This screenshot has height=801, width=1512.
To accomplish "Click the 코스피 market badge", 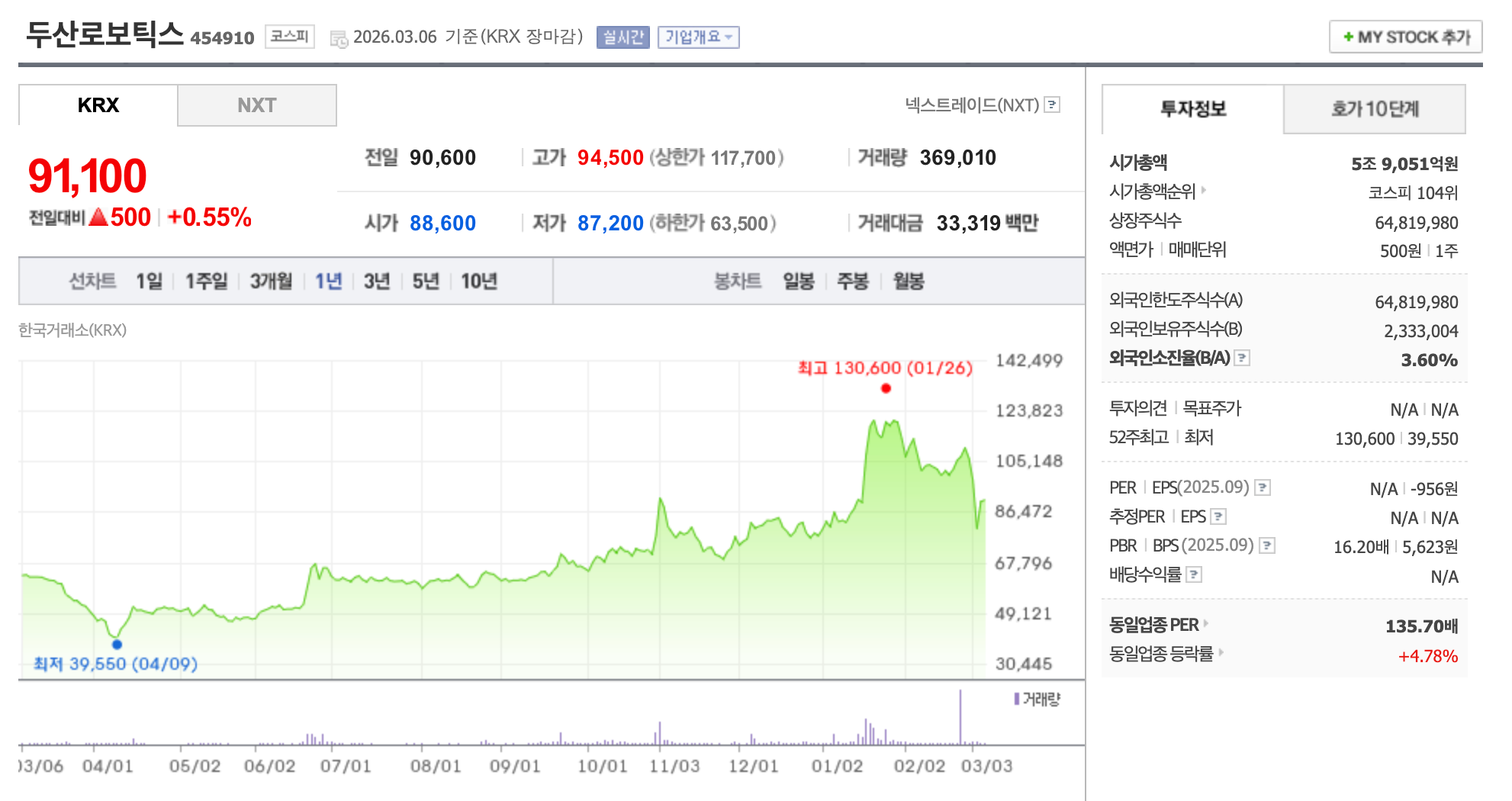I will [290, 36].
